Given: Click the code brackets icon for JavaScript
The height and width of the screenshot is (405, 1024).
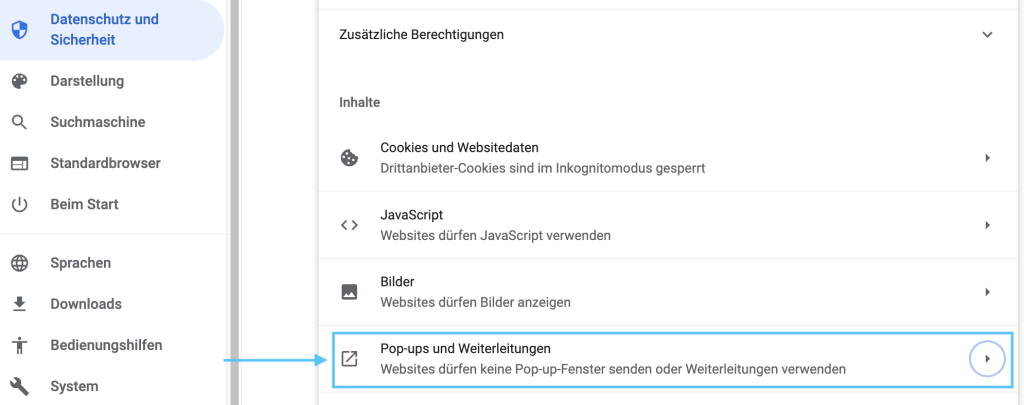Looking at the screenshot, I should pos(349,225).
